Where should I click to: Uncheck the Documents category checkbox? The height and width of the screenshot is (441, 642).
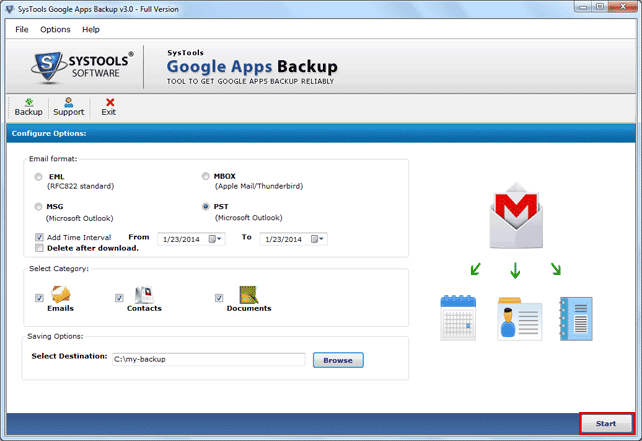click(x=219, y=298)
